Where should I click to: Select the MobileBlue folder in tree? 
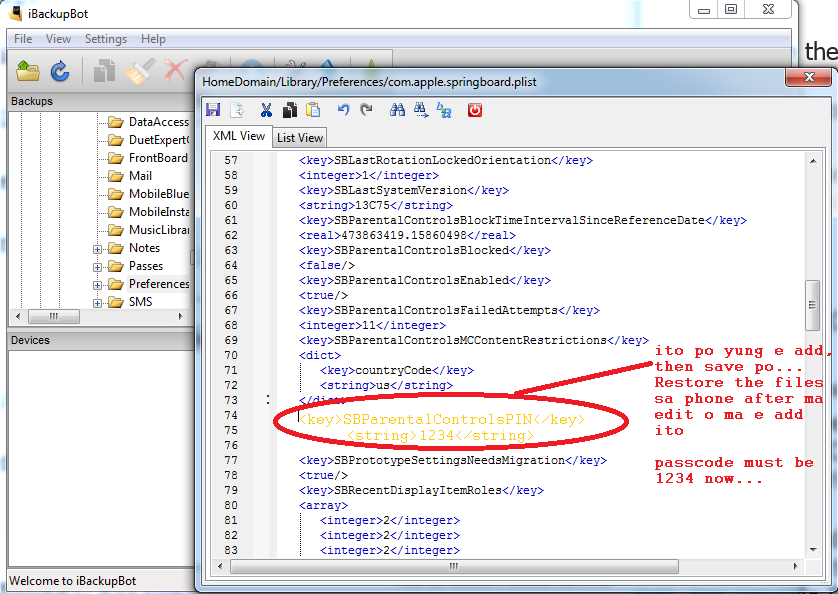click(x=159, y=194)
